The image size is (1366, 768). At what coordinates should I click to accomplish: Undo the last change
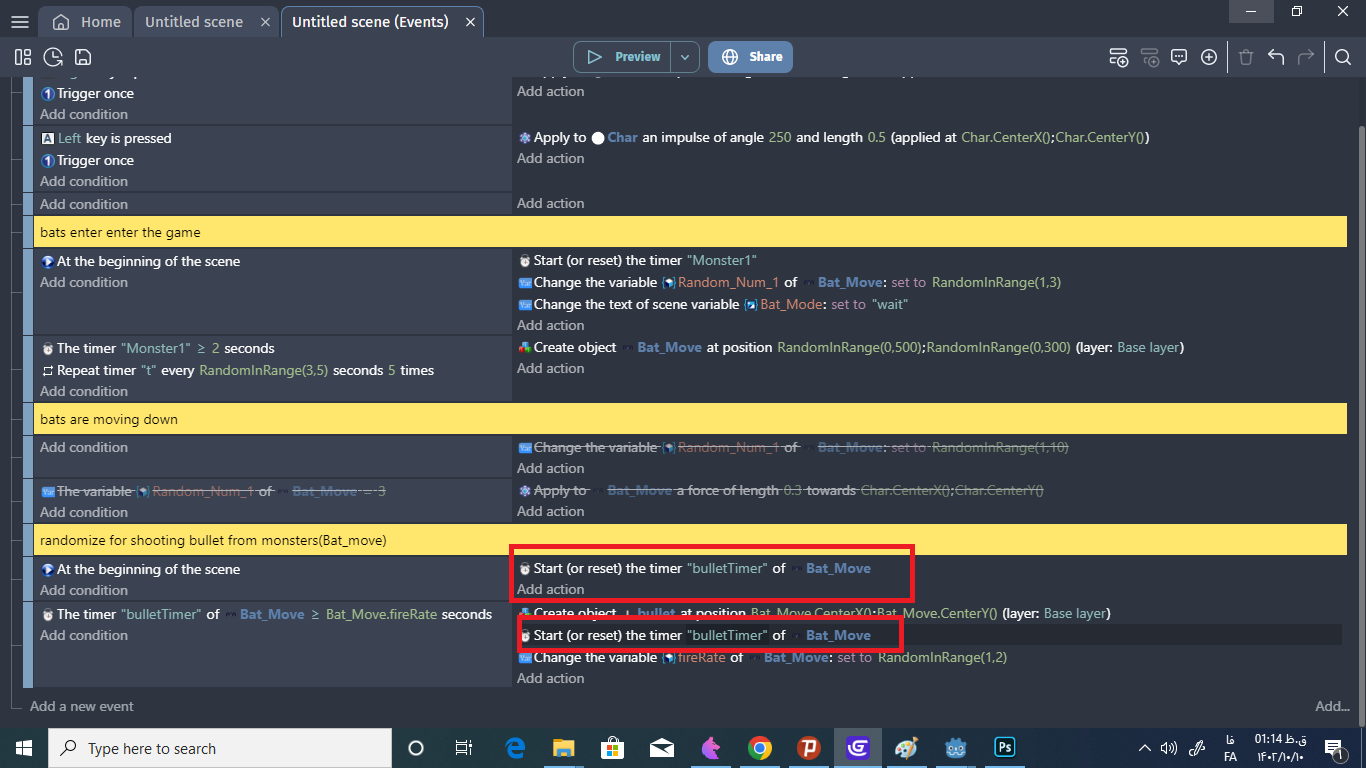tap(1276, 57)
